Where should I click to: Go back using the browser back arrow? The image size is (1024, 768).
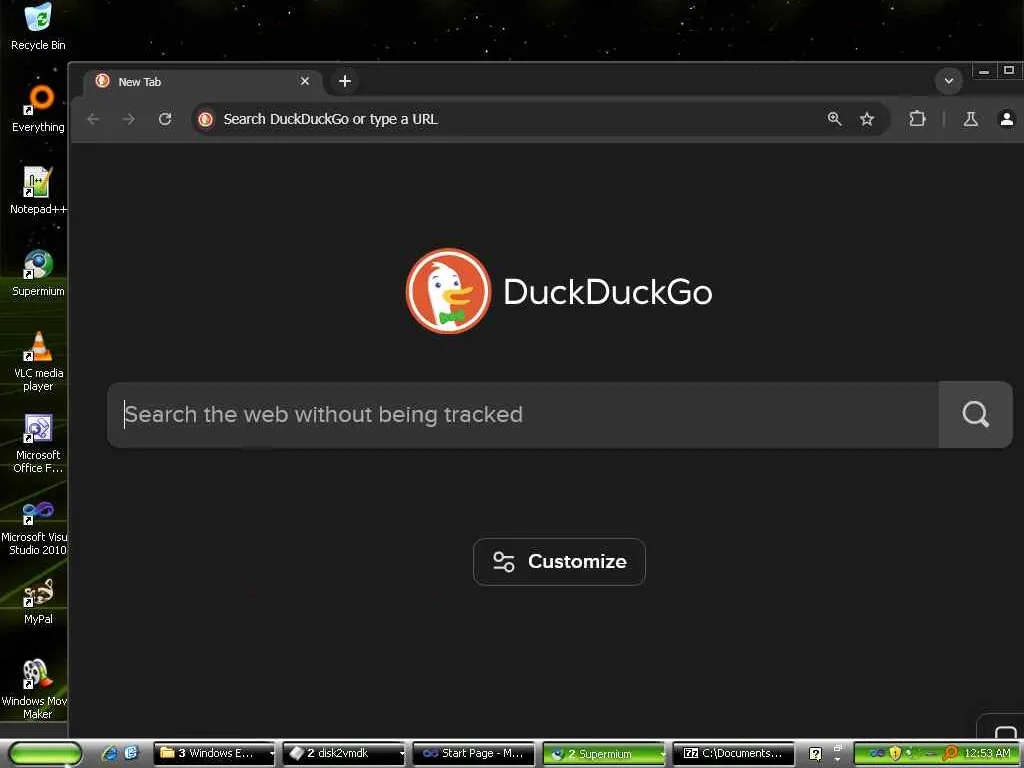(93, 119)
